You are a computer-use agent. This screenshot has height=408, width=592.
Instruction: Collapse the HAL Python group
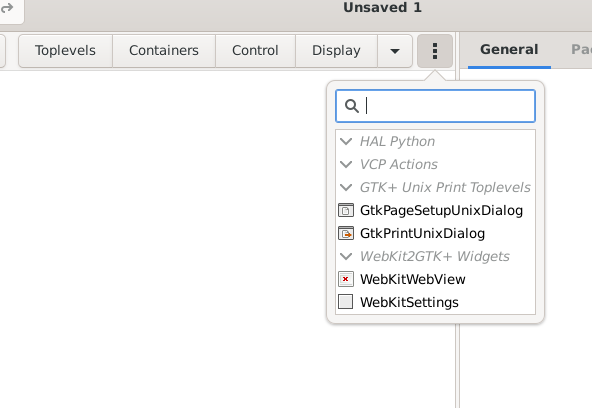346,142
